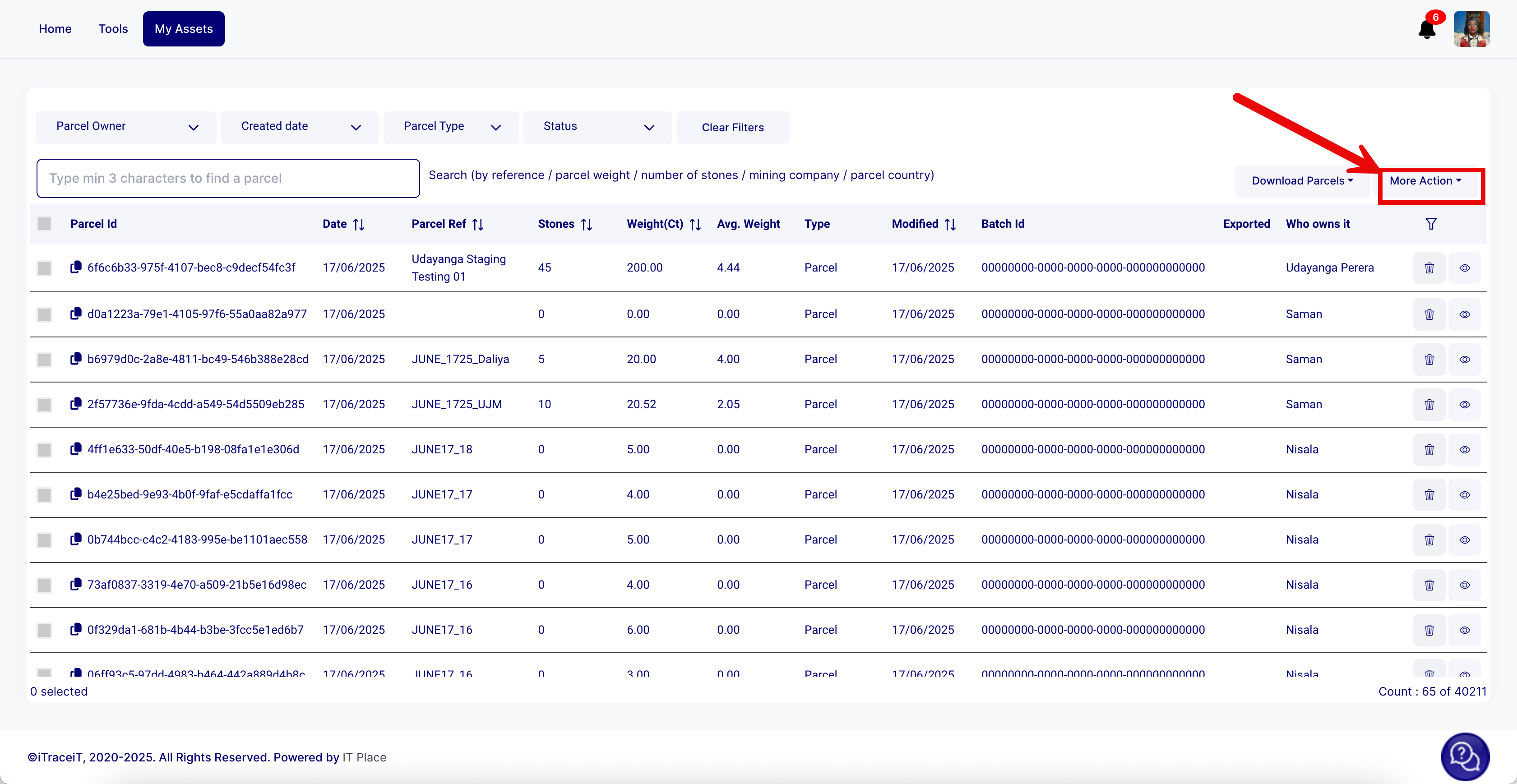Toggle the select-all checkbox in header
The width and height of the screenshot is (1517, 784).
coord(44,224)
